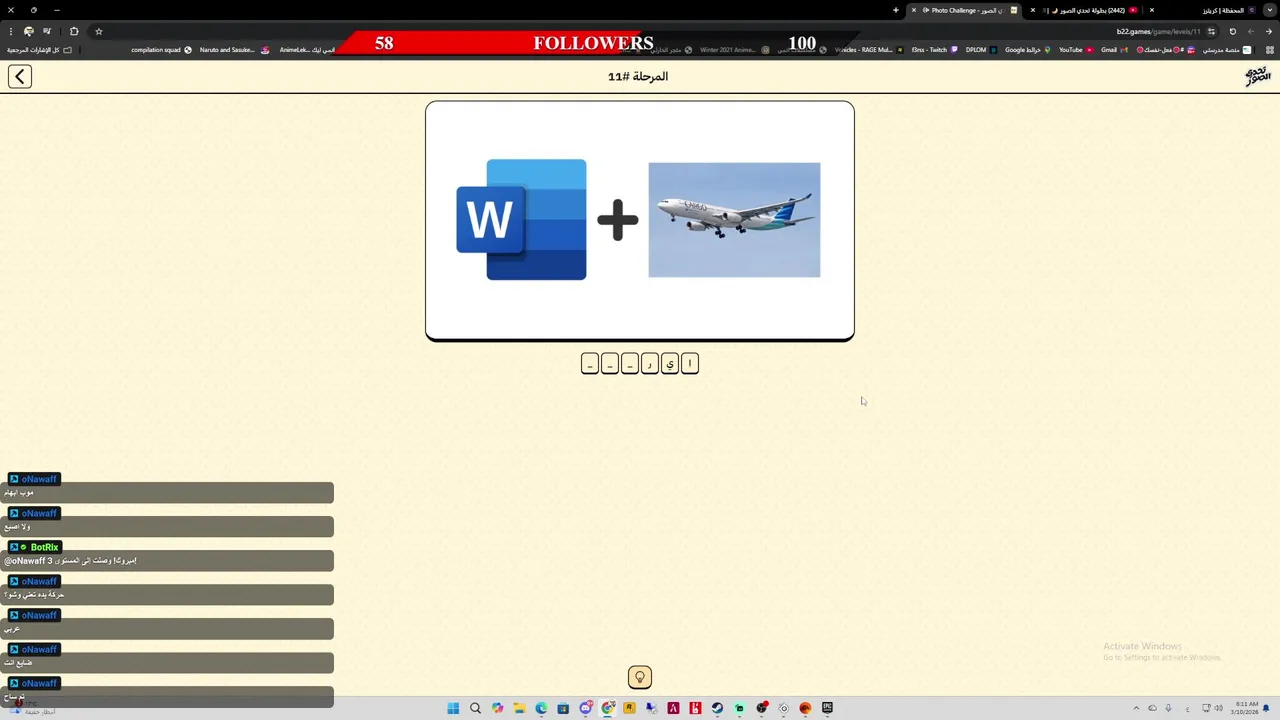
Task: Open a new browser tab
Action: pyautogui.click(x=896, y=10)
